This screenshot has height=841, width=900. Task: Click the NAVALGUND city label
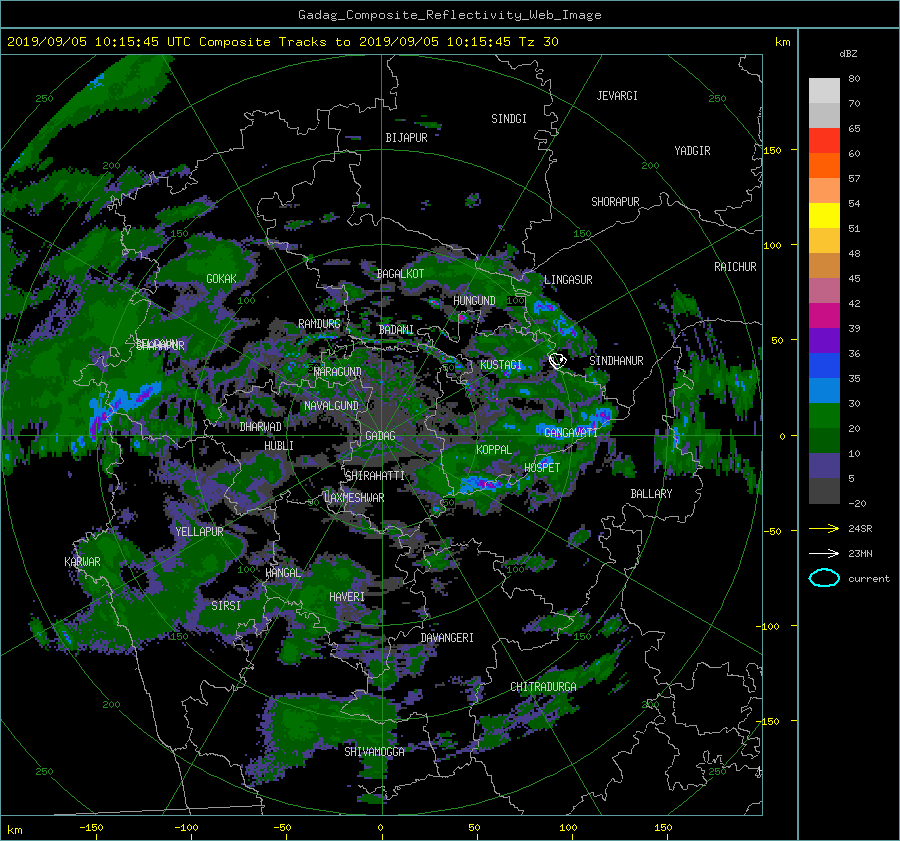pos(331,406)
